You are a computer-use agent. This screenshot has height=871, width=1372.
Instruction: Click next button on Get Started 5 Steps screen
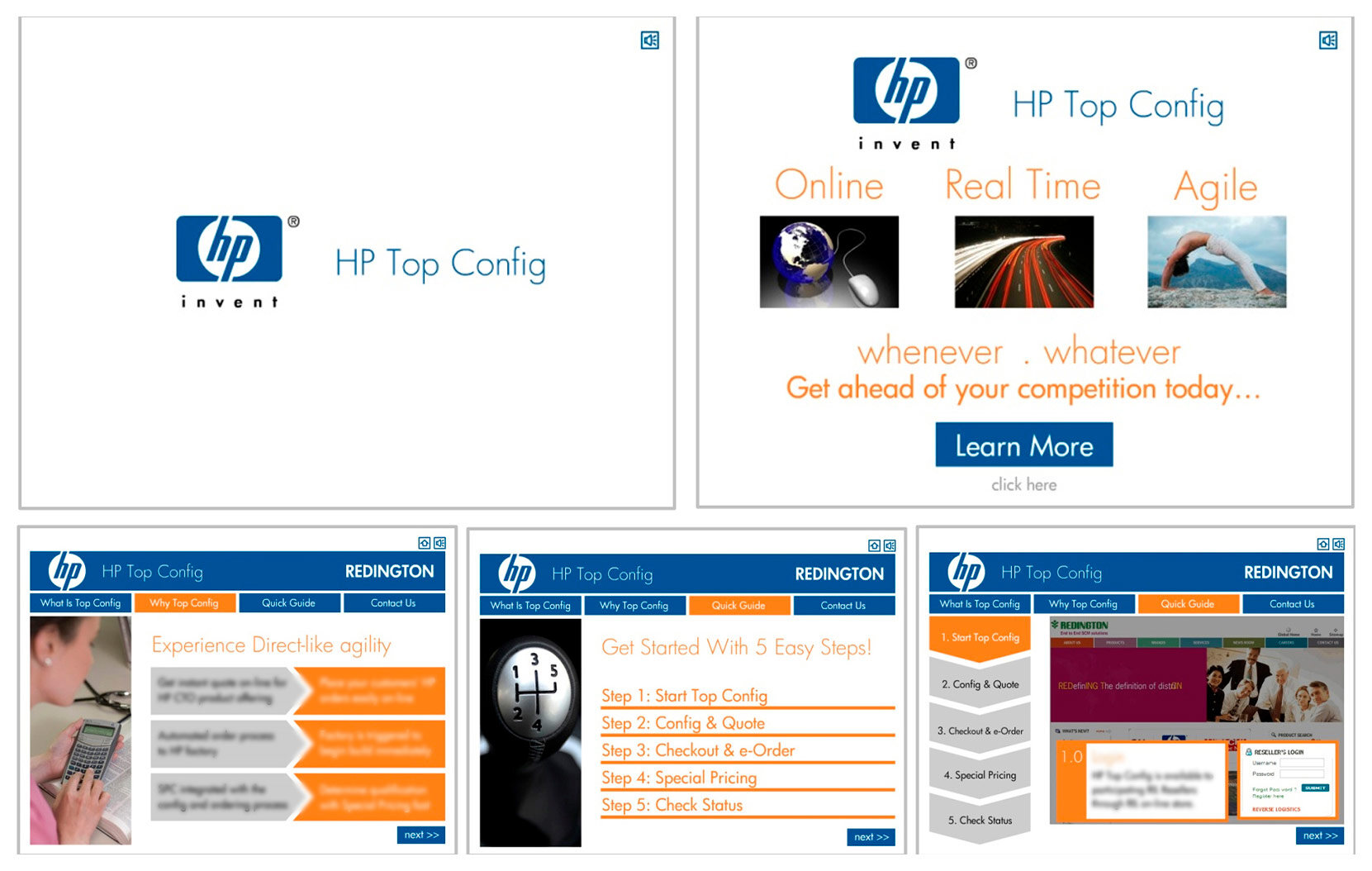(871, 837)
